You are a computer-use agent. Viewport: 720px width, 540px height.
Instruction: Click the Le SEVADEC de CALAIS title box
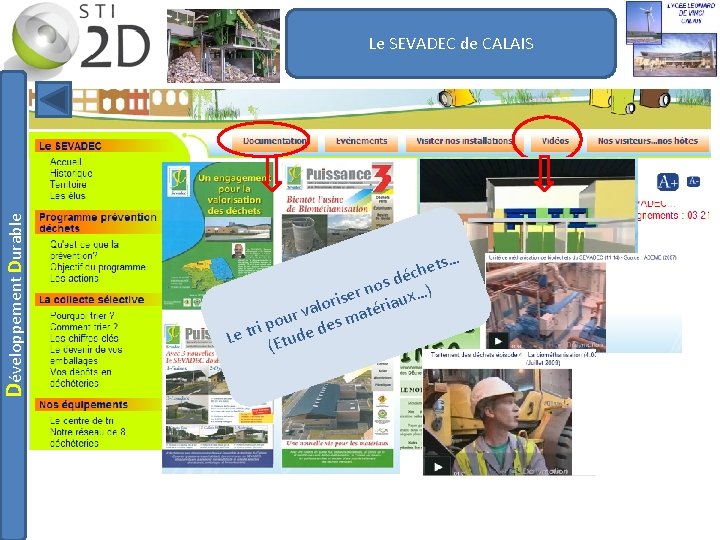[451, 43]
